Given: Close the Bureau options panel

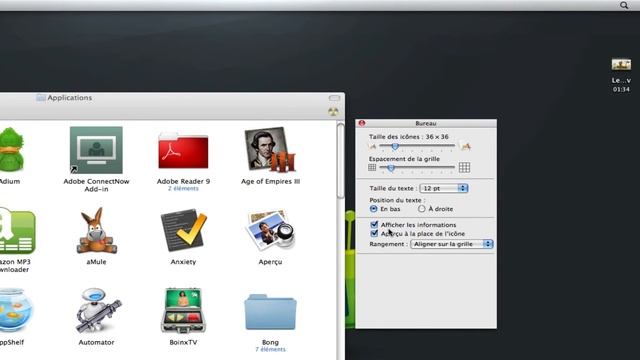Looking at the screenshot, I should coord(361,123).
